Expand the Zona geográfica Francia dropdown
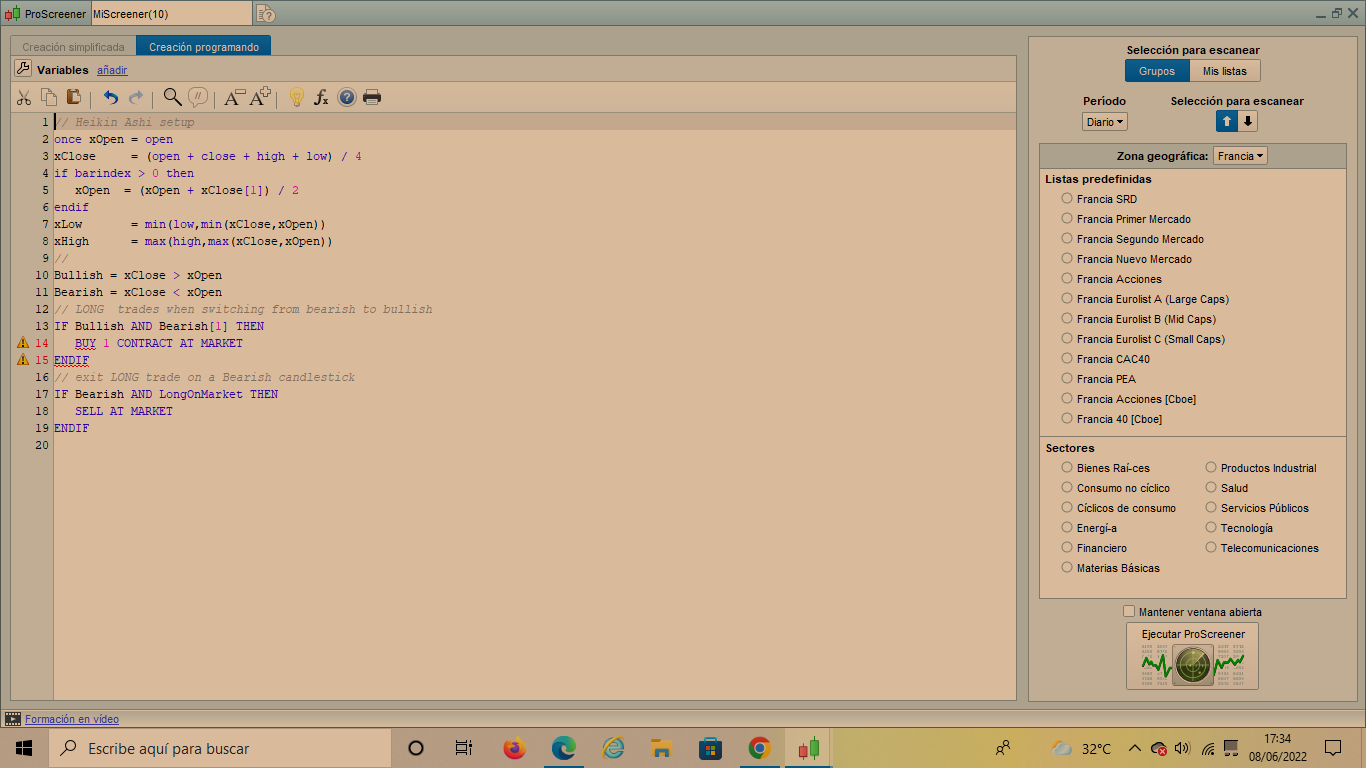Image resolution: width=1366 pixels, height=768 pixels. click(x=1240, y=156)
